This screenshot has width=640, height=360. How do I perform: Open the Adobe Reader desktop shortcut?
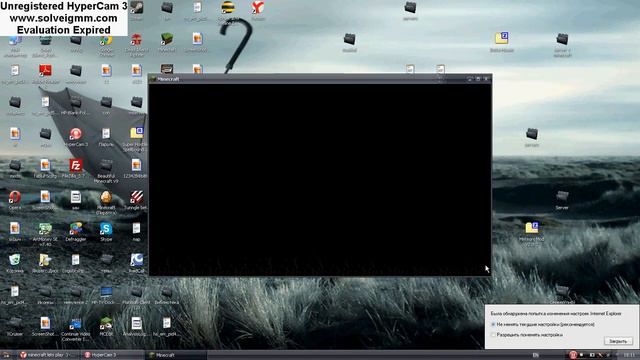(45, 71)
